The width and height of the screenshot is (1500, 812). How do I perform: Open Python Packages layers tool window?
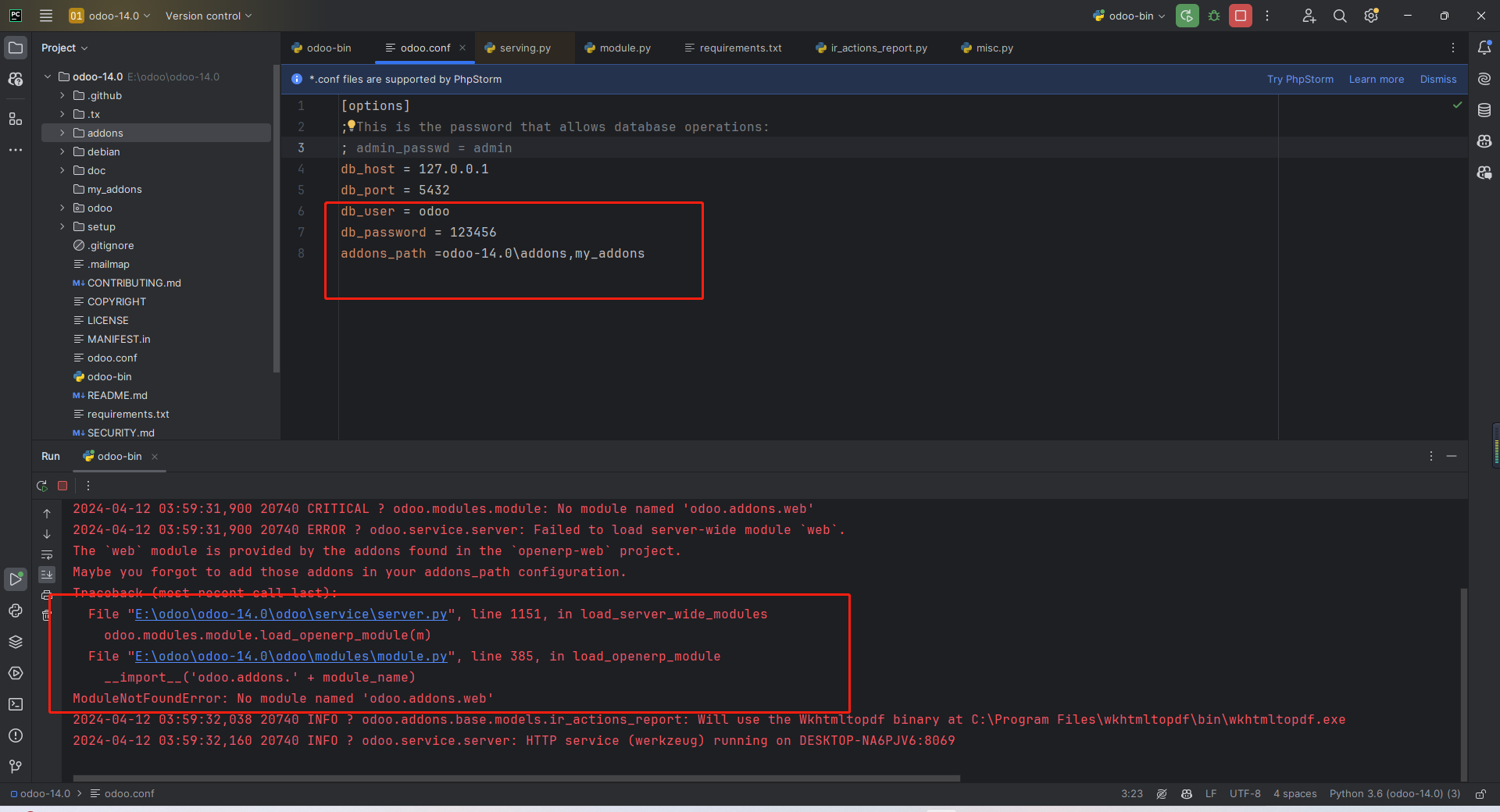point(16,642)
